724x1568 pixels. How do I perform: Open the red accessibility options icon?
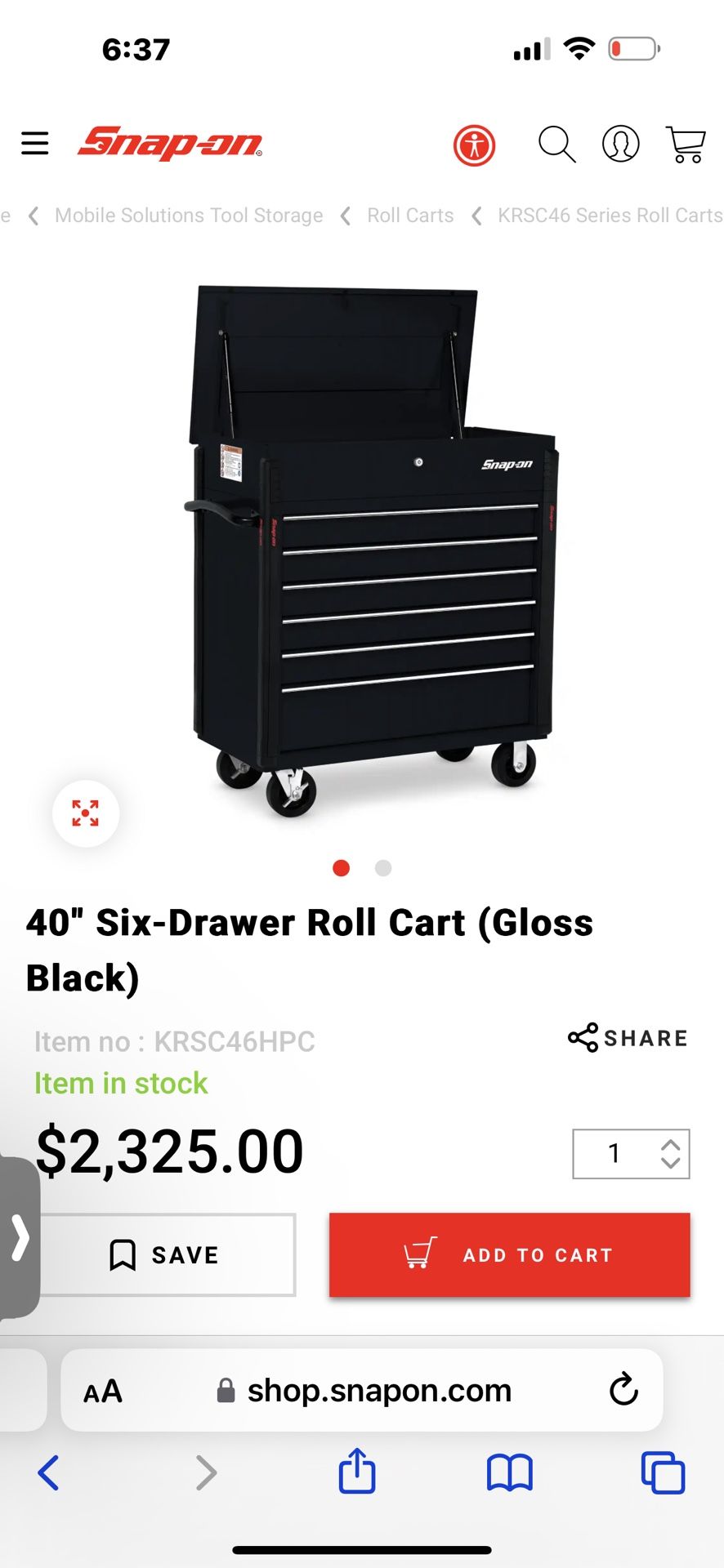point(474,146)
